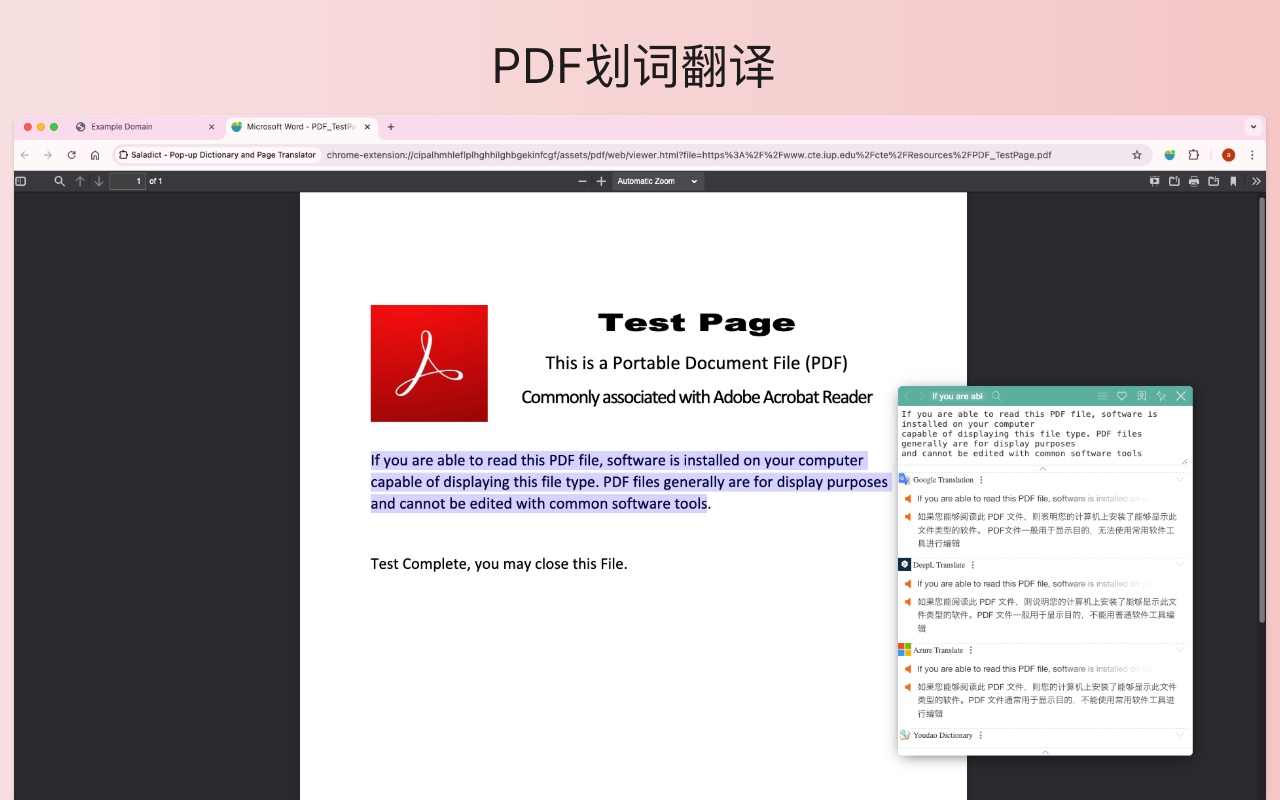The width and height of the screenshot is (1280, 800).
Task: Start a new search in the Saladict panel
Action: [x=996, y=395]
